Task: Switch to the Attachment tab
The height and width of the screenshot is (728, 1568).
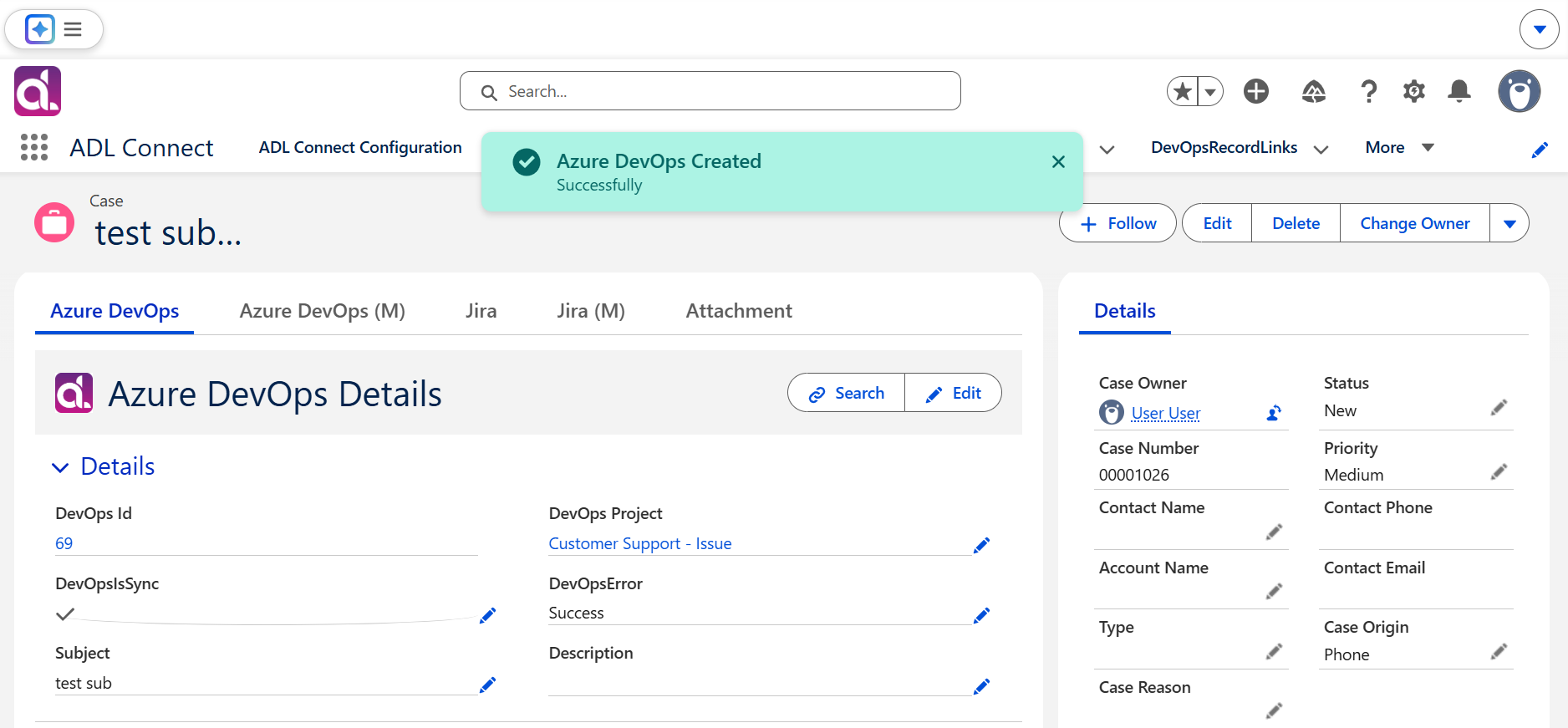Action: point(739,311)
